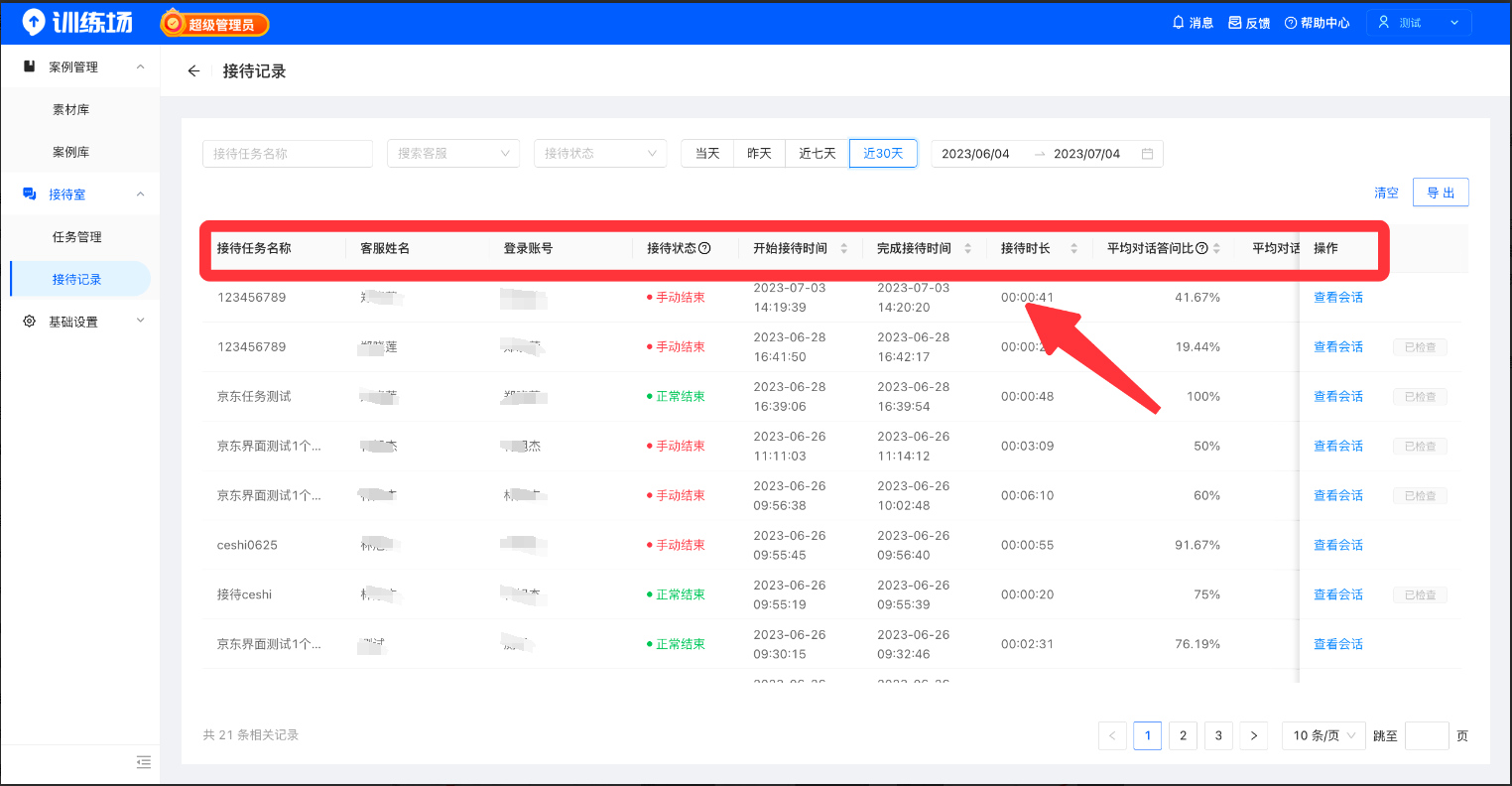
Task: Click task name 京东任务测试
Action: 255,397
